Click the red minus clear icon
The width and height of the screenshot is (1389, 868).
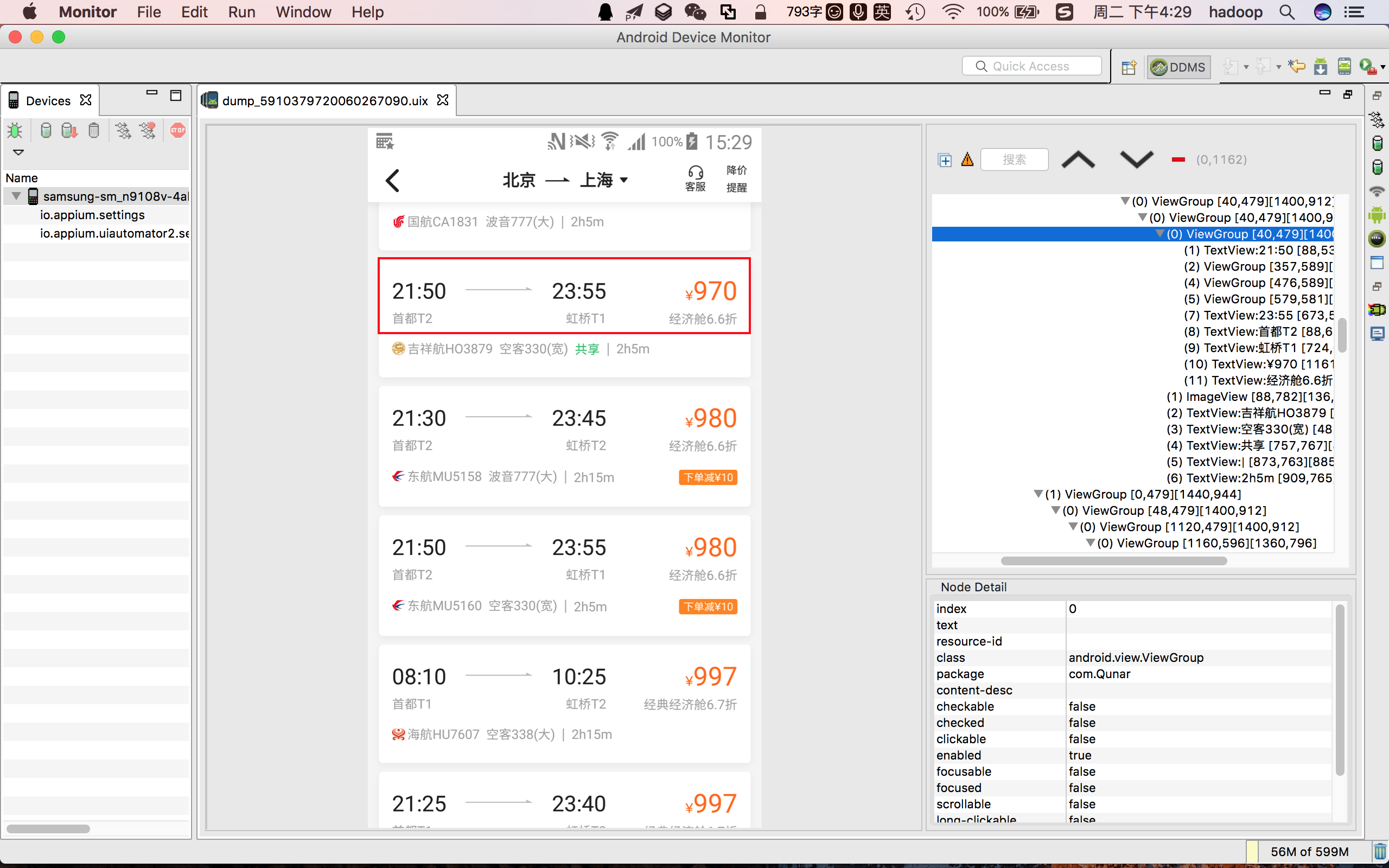(x=1178, y=160)
